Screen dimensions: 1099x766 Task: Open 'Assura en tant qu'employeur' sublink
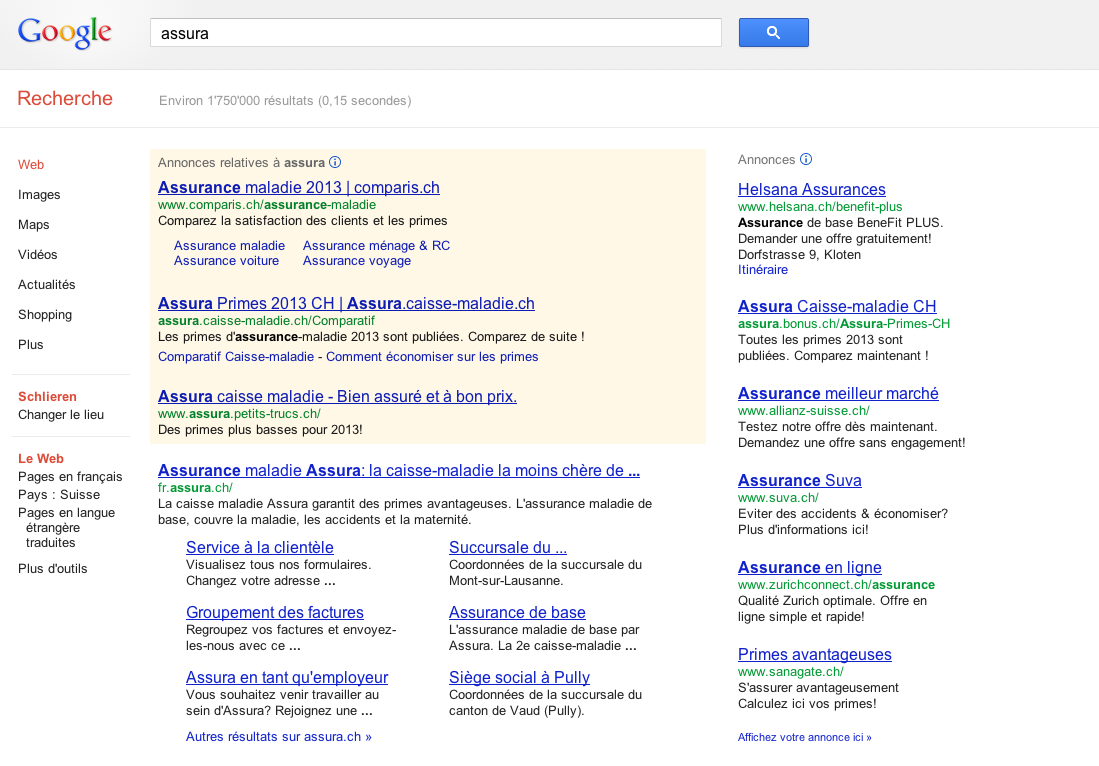[x=287, y=678]
